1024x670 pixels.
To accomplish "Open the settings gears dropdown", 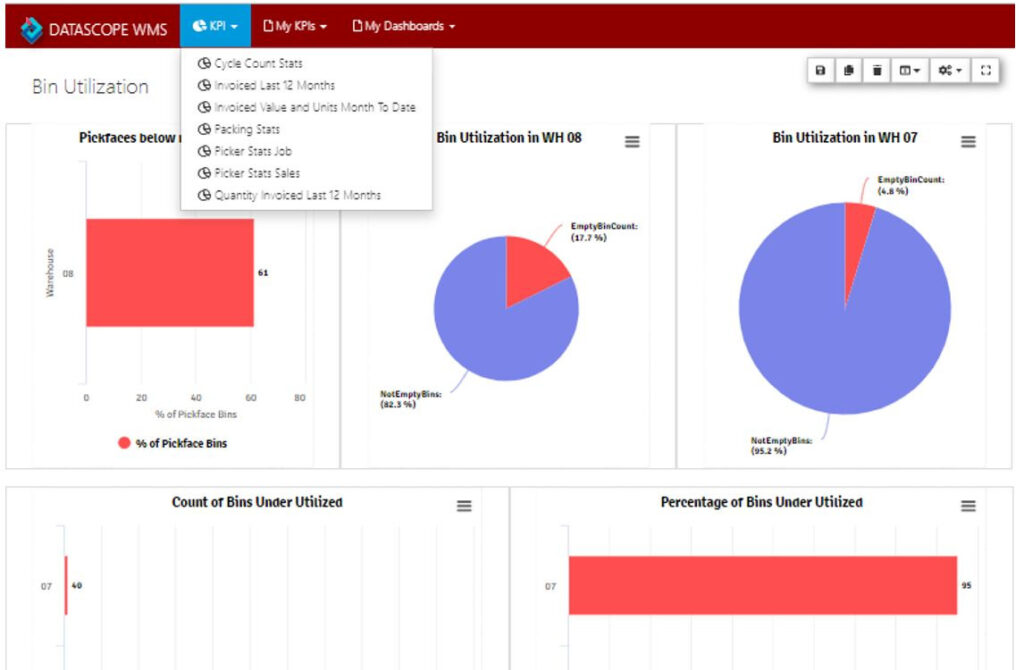I will pos(950,71).
